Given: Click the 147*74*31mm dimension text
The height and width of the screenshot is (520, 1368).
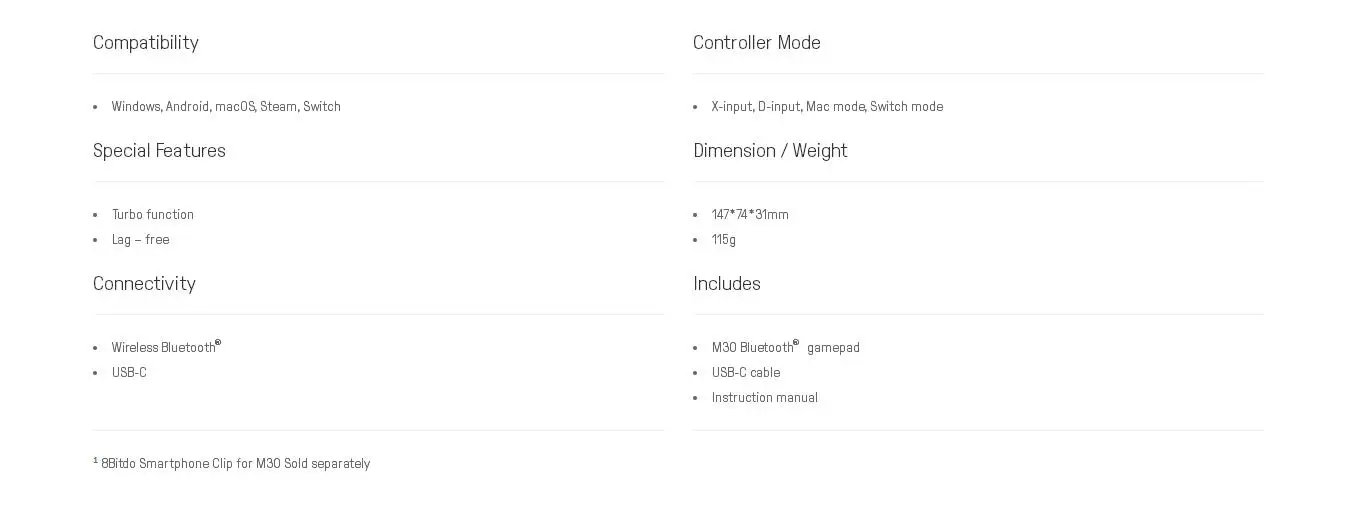Looking at the screenshot, I should point(750,214).
